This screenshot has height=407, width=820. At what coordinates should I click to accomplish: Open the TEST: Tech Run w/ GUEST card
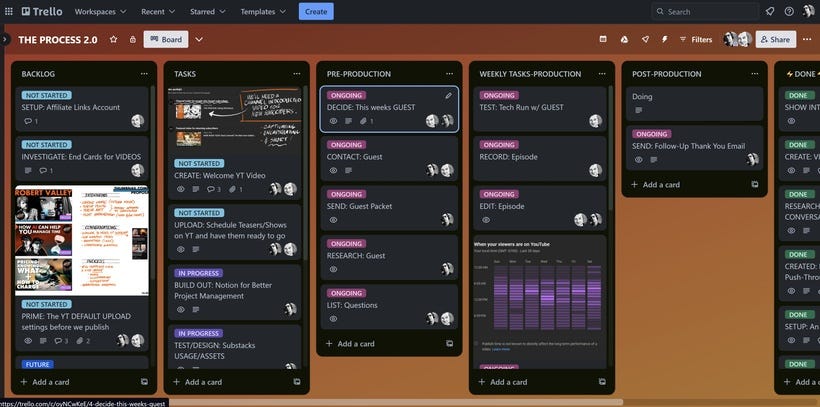(540, 109)
